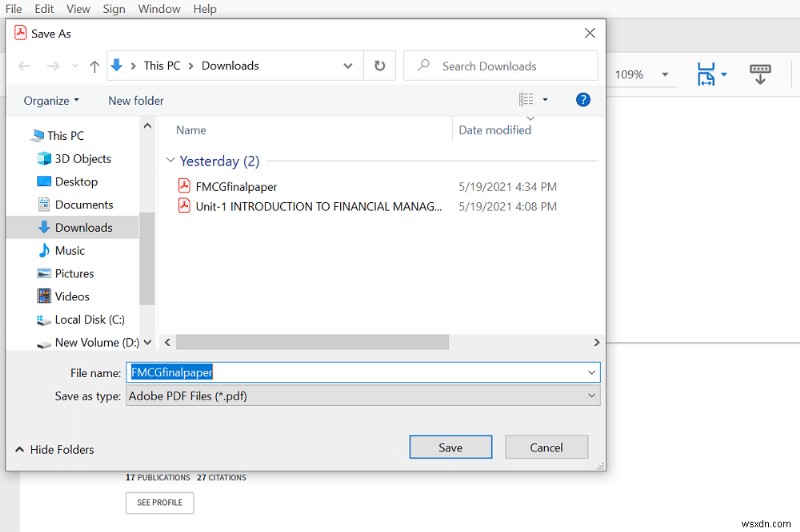Go back with the Back arrow
This screenshot has height=532, width=800.
24,66
